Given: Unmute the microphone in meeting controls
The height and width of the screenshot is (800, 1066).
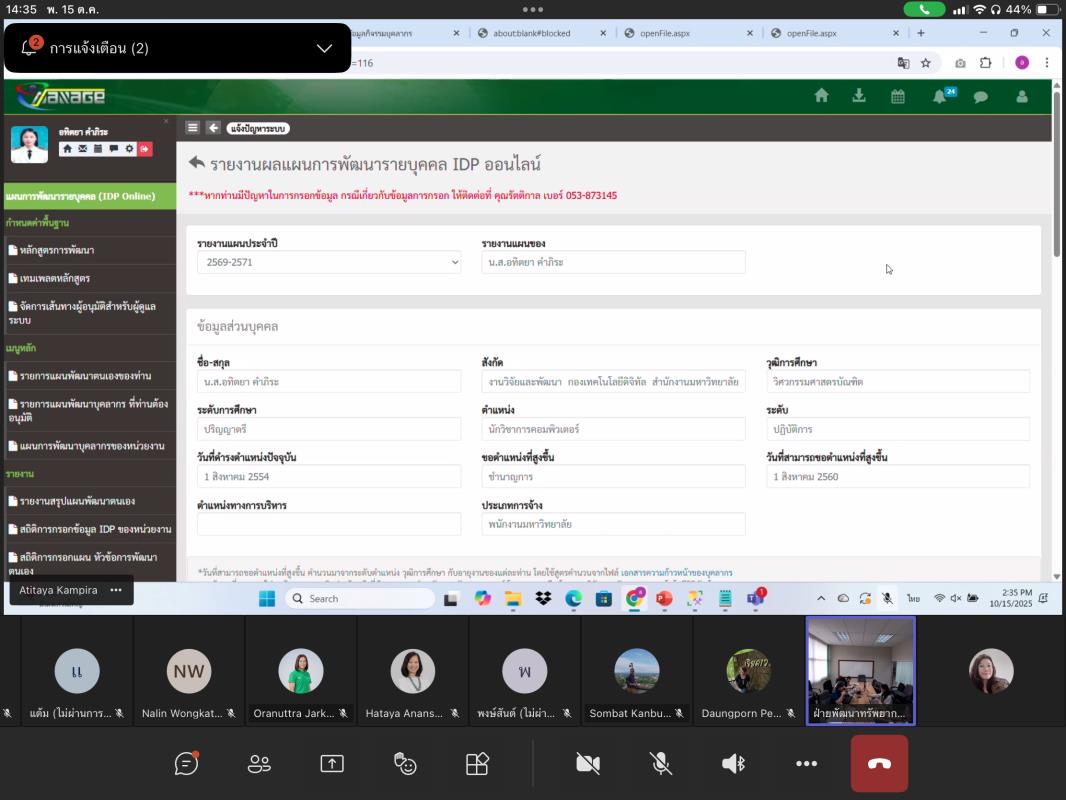Looking at the screenshot, I should [x=661, y=763].
